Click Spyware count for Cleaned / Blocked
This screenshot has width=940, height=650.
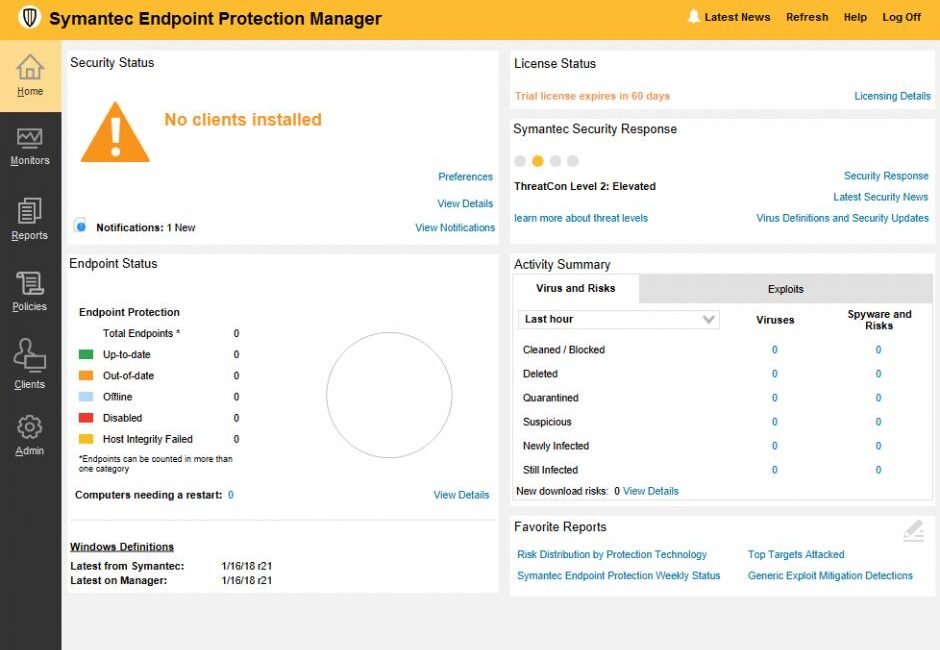(878, 350)
